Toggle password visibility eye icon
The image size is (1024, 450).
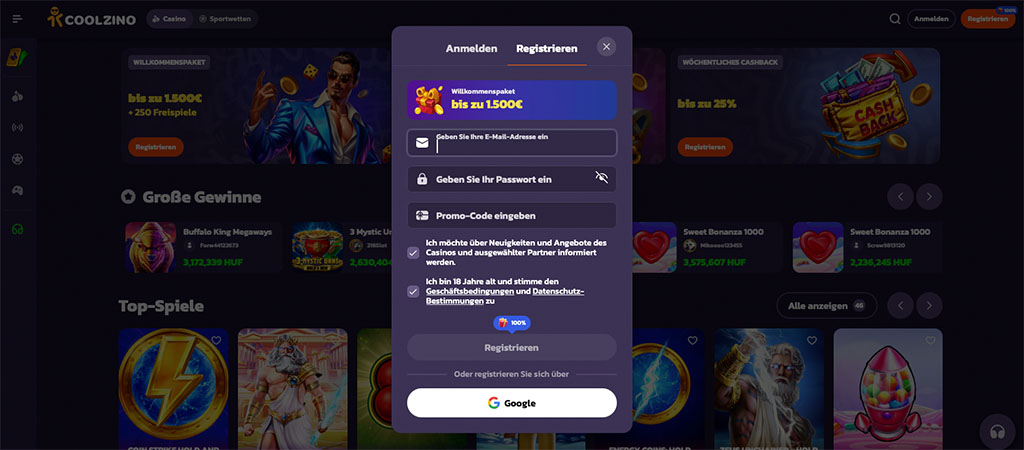[x=601, y=178]
